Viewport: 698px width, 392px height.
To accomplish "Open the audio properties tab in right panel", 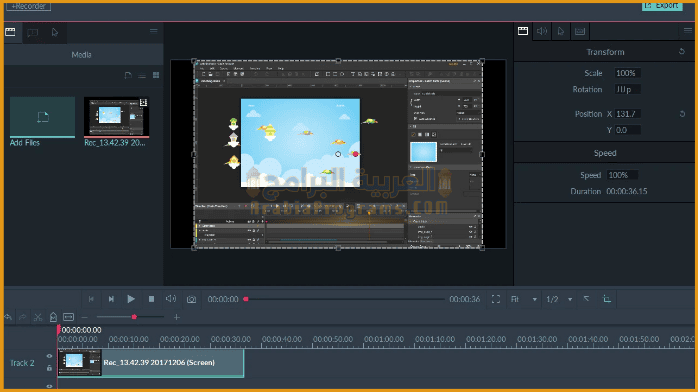I will [542, 31].
